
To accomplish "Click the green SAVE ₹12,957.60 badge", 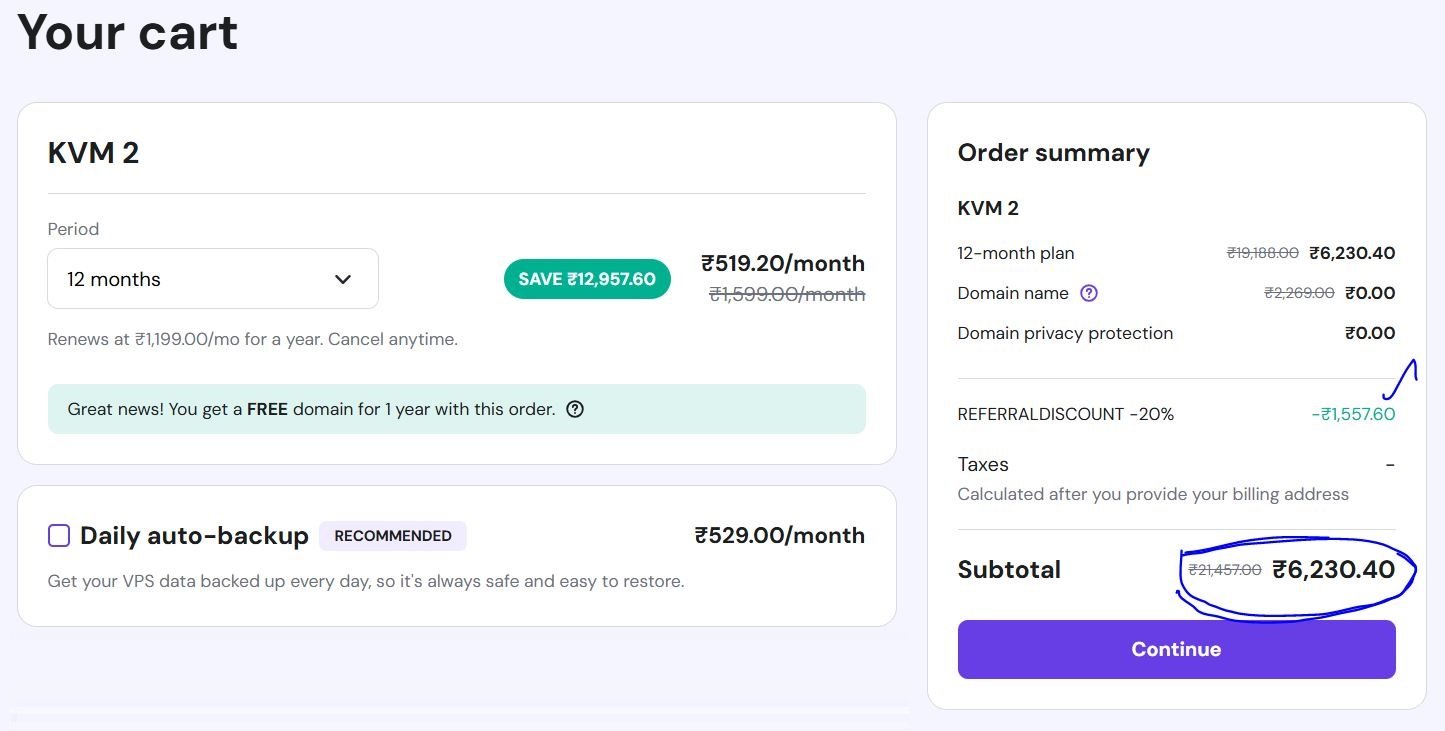I will 587,279.
